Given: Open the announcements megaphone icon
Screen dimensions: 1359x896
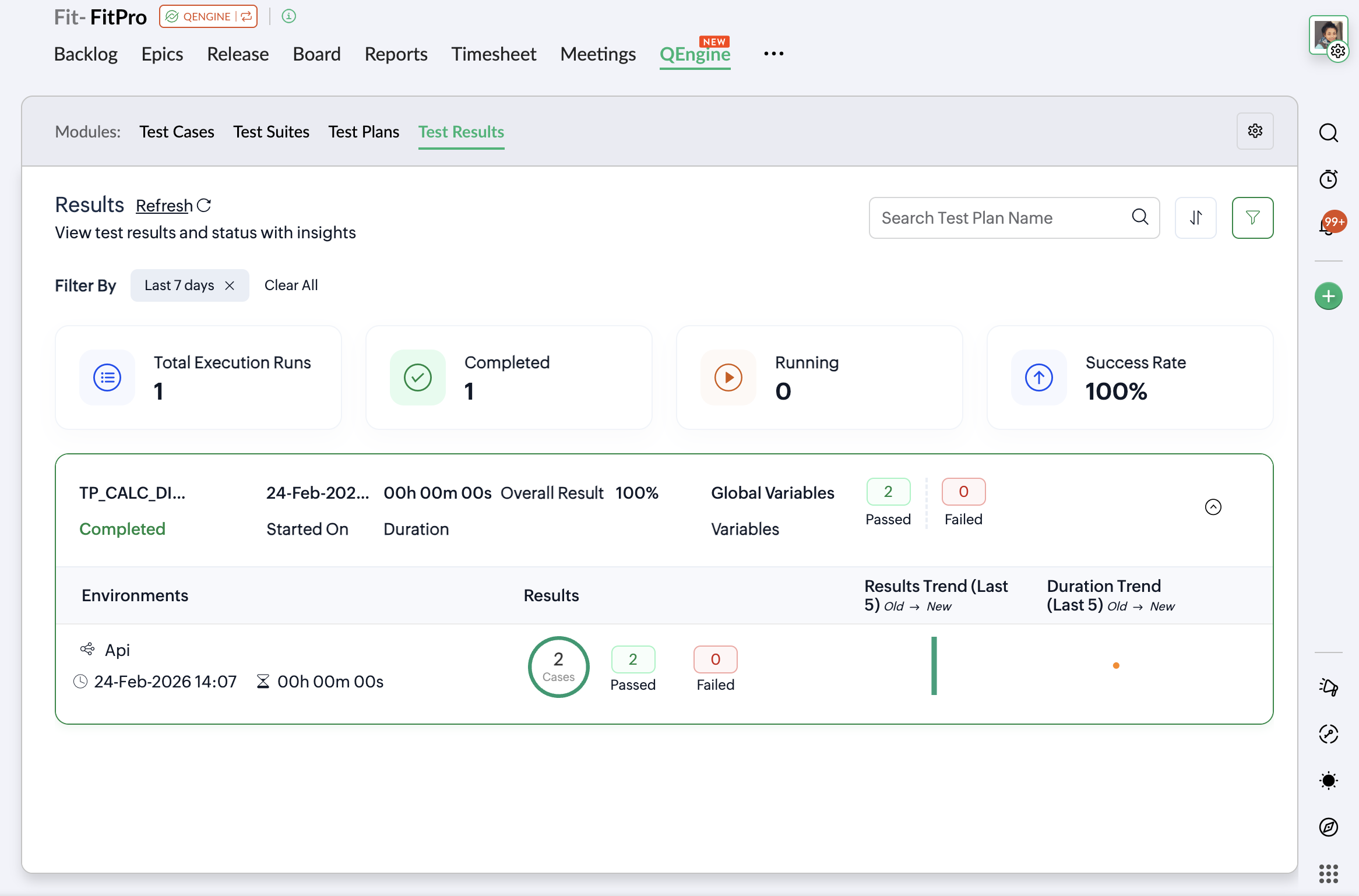Looking at the screenshot, I should click(x=1328, y=687).
